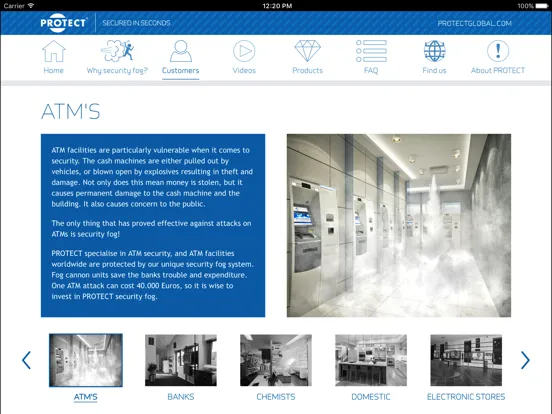Select the Customers person icon
The image size is (552, 414).
[181, 51]
